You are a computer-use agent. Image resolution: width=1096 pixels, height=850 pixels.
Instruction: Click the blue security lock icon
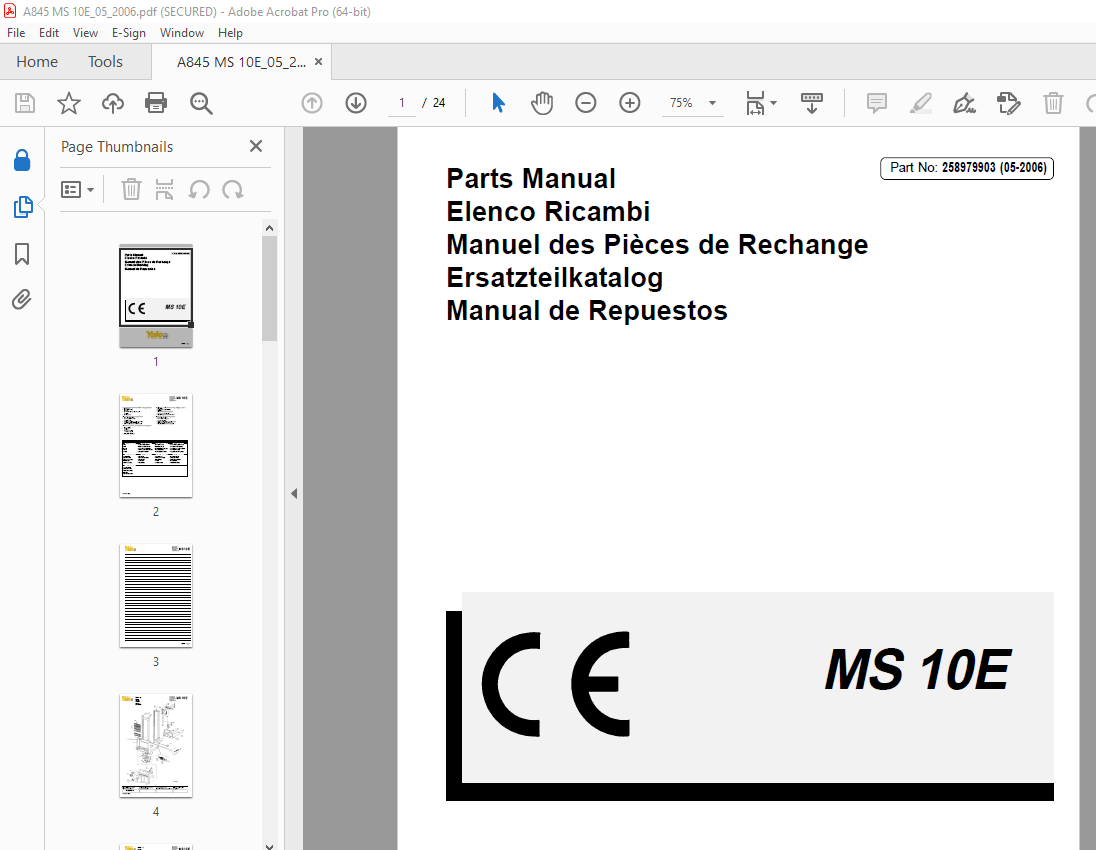point(22,161)
